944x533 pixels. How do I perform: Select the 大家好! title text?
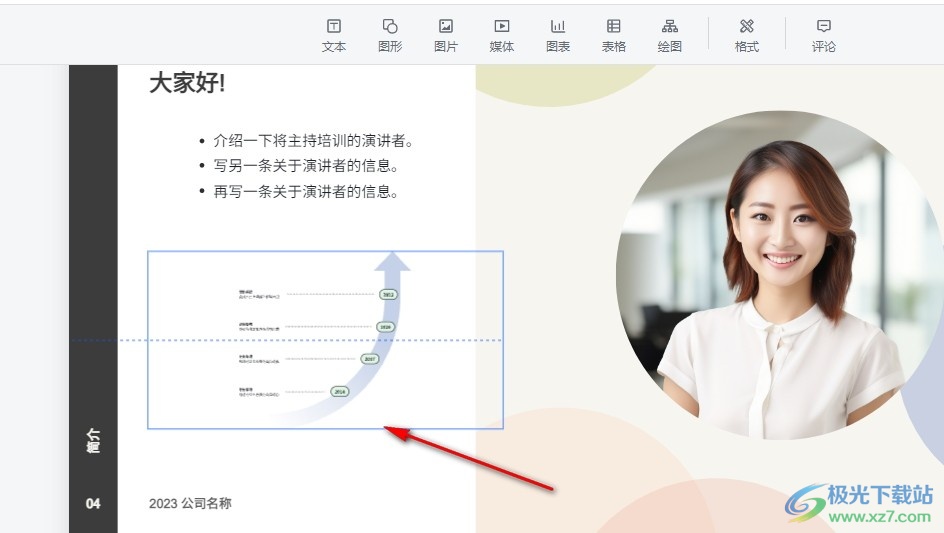pyautogui.click(x=187, y=83)
